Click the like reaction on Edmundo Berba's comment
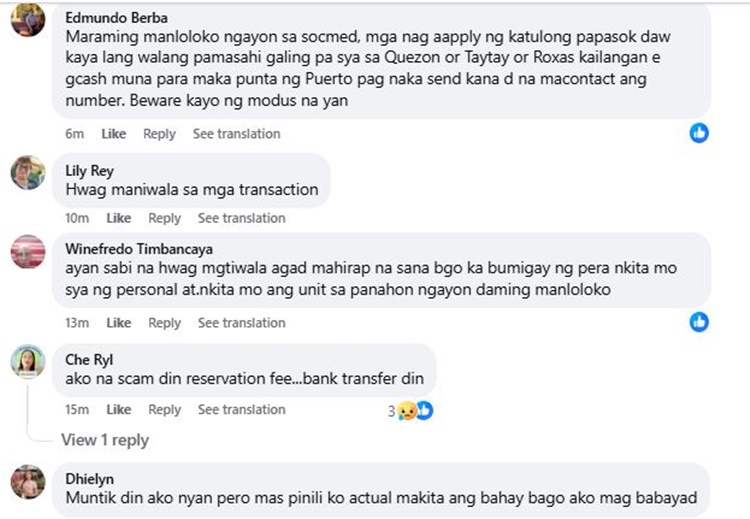This screenshot has height=519, width=750. (x=699, y=133)
